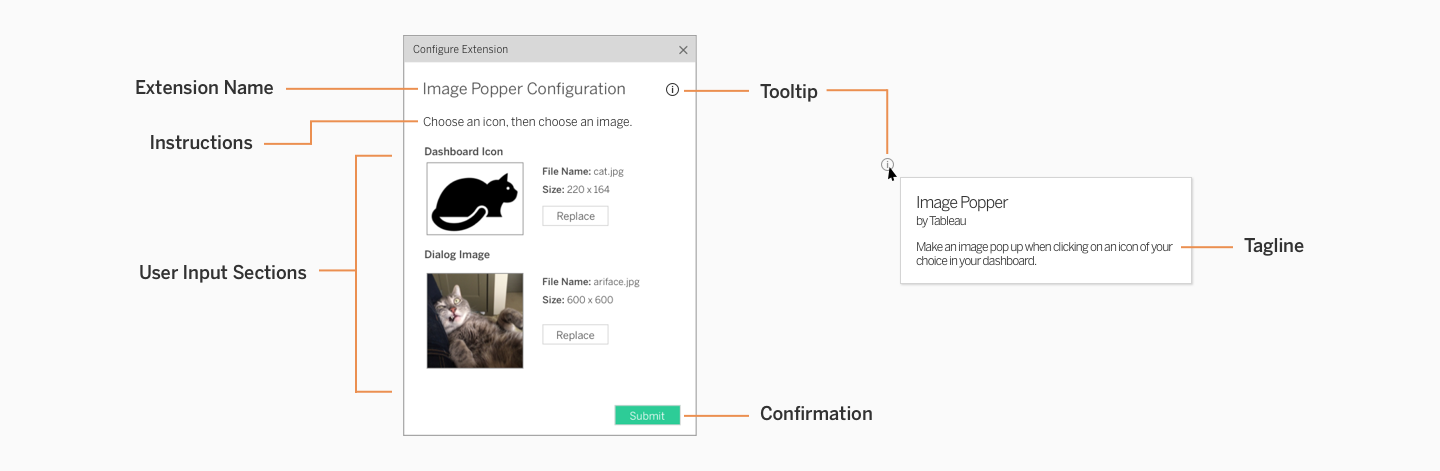Image resolution: width=1440 pixels, height=471 pixels.
Task: Select the gray cat photo dialog image
Action: (x=475, y=321)
